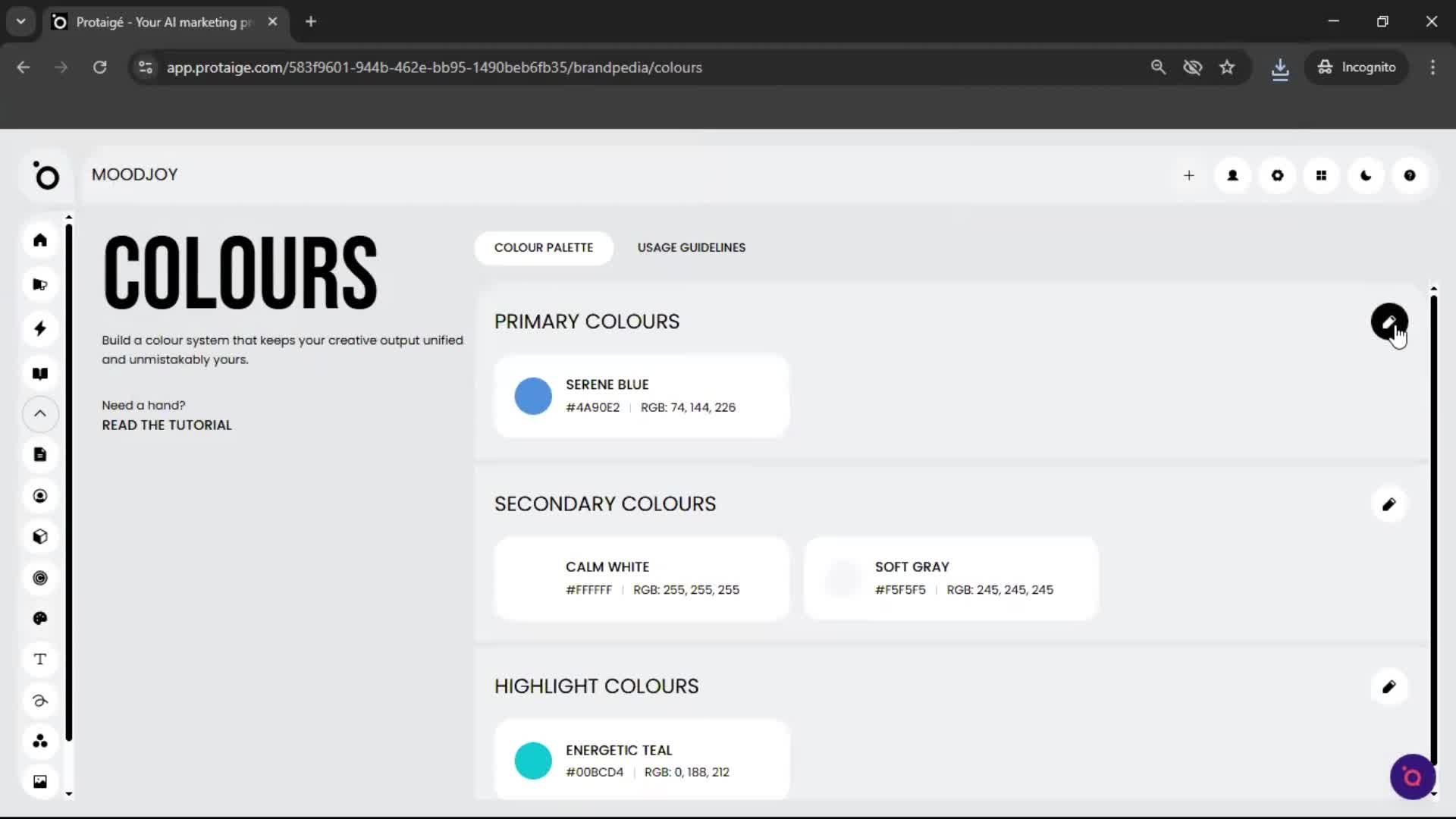Open the book Brandpedia icon in the sidebar
The width and height of the screenshot is (1456, 819).
click(40, 373)
